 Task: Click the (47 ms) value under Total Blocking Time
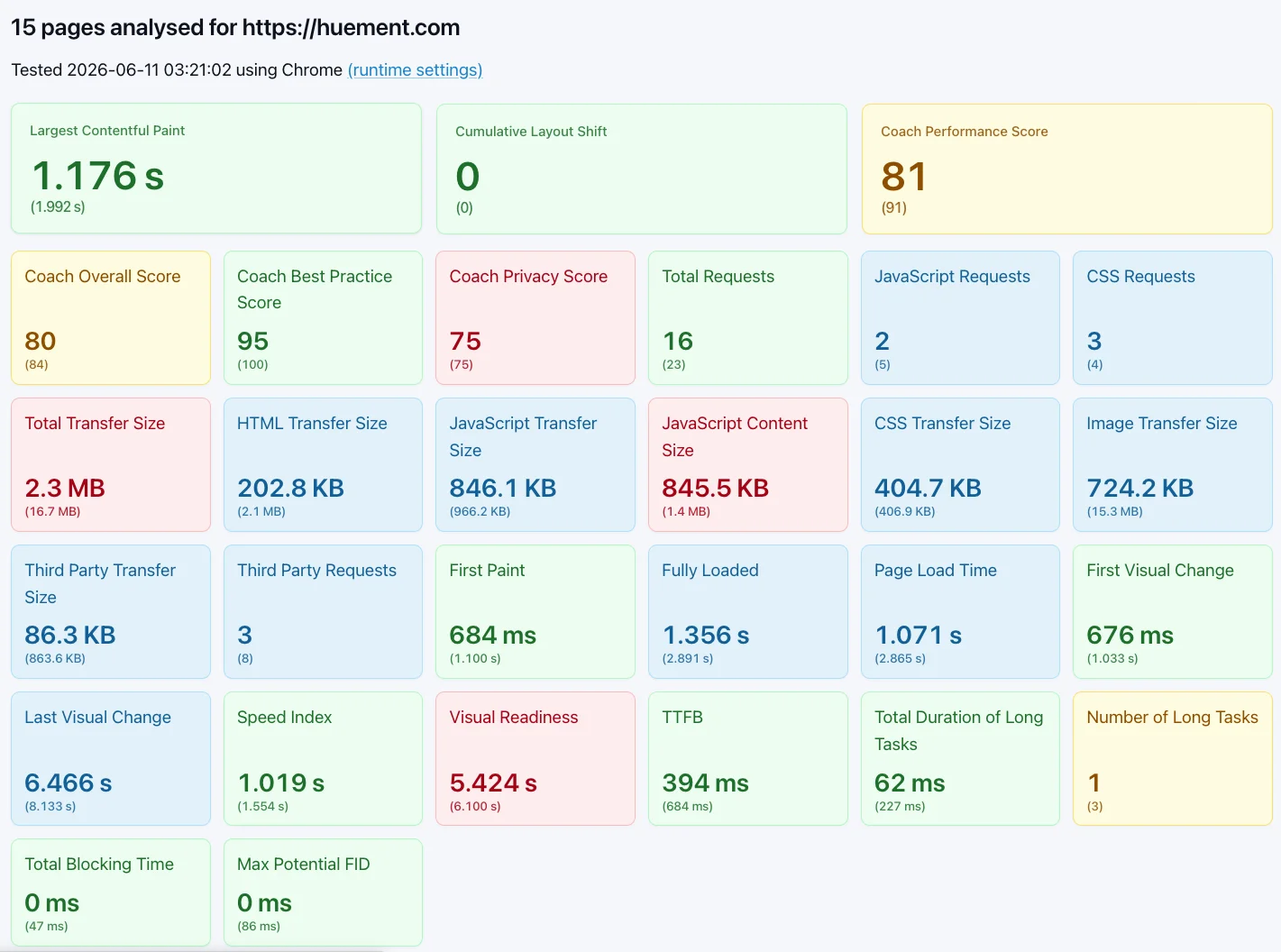click(x=46, y=926)
